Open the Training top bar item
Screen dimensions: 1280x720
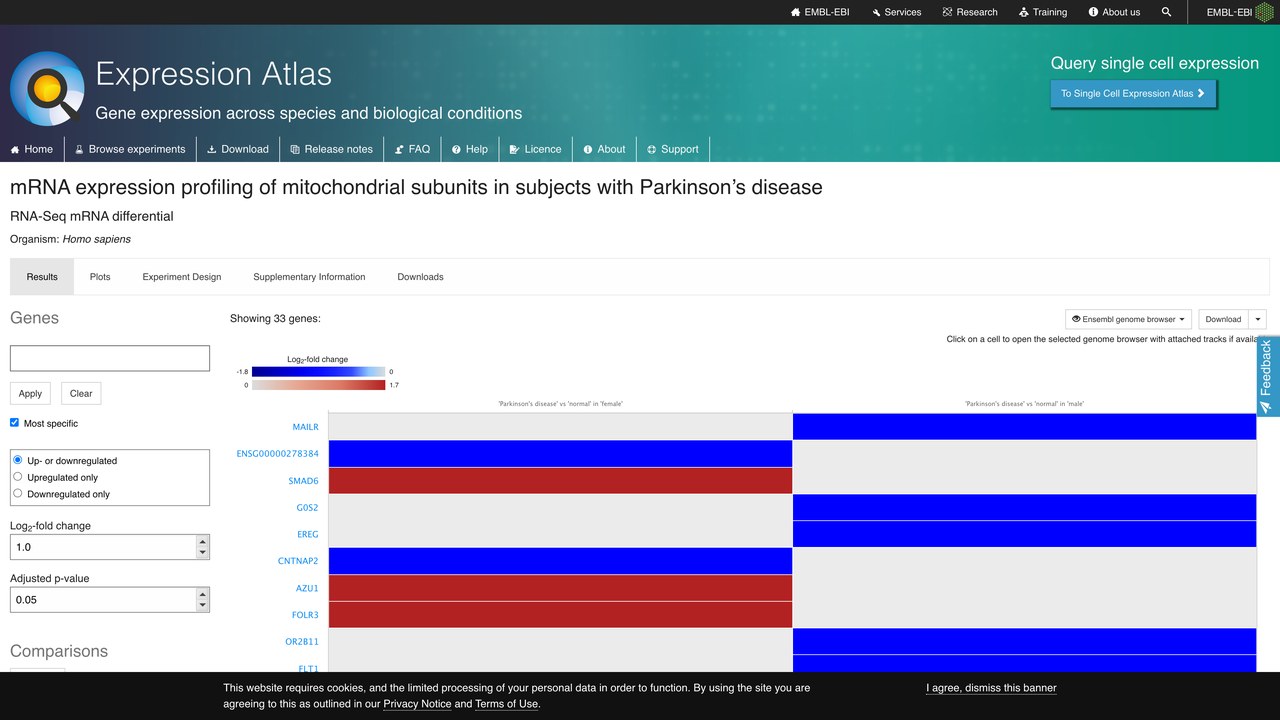click(1043, 12)
